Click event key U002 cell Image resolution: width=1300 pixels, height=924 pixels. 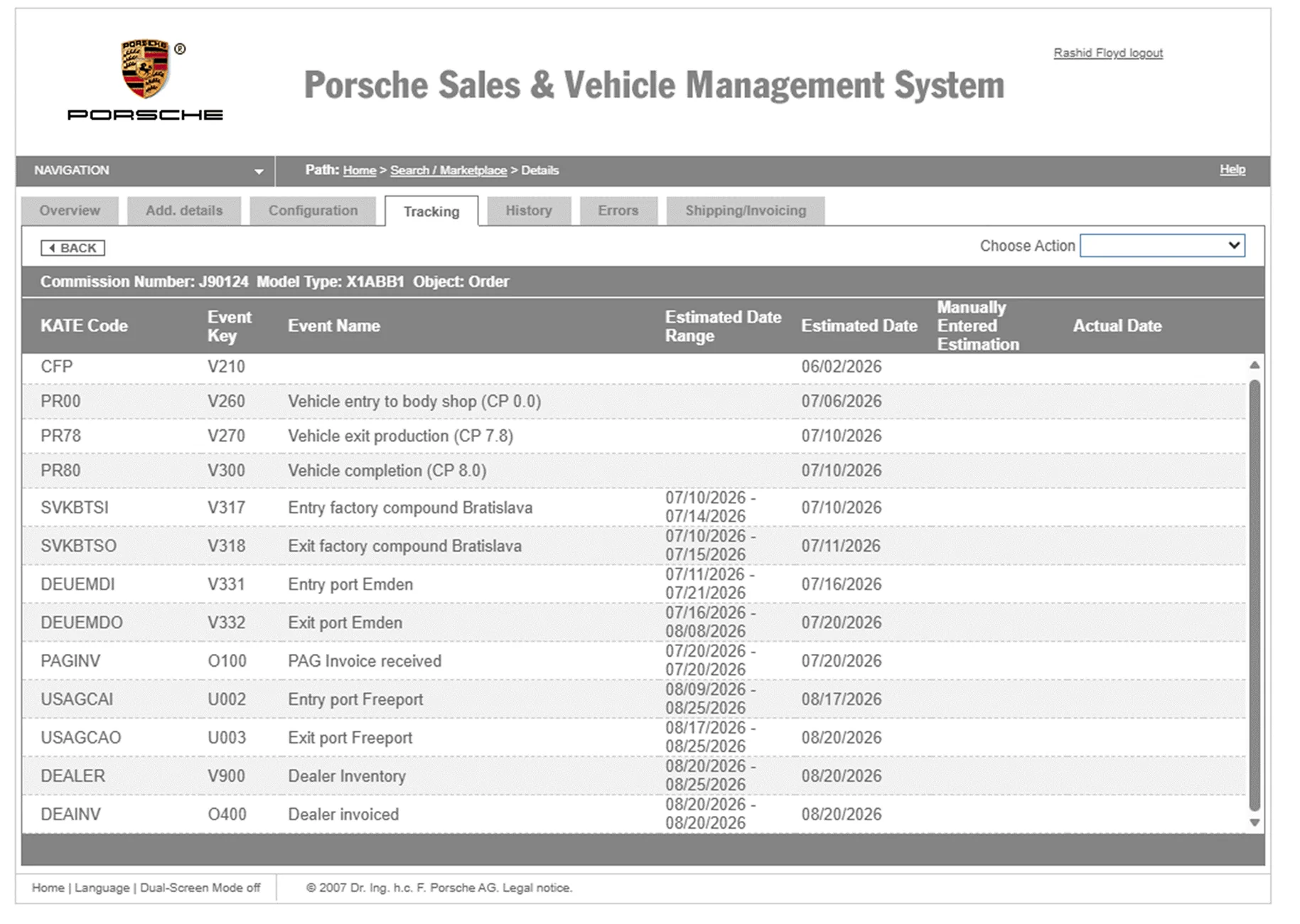[227, 700]
